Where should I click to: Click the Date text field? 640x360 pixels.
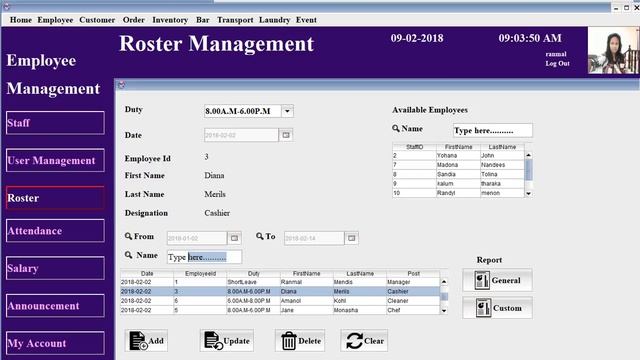(x=241, y=135)
